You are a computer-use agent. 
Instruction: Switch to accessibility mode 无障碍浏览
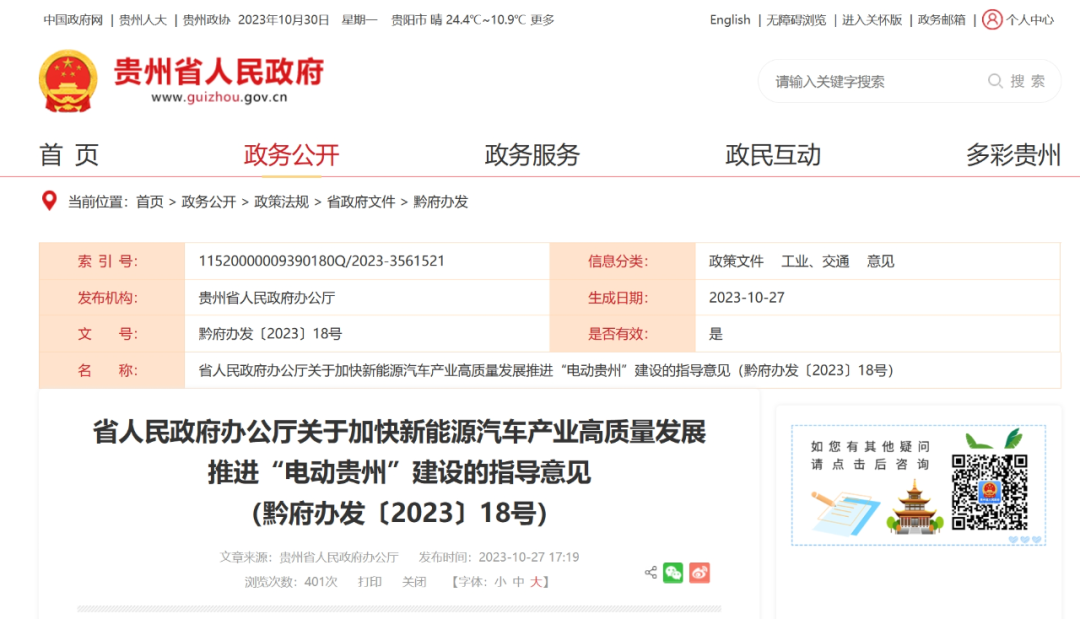(x=797, y=19)
